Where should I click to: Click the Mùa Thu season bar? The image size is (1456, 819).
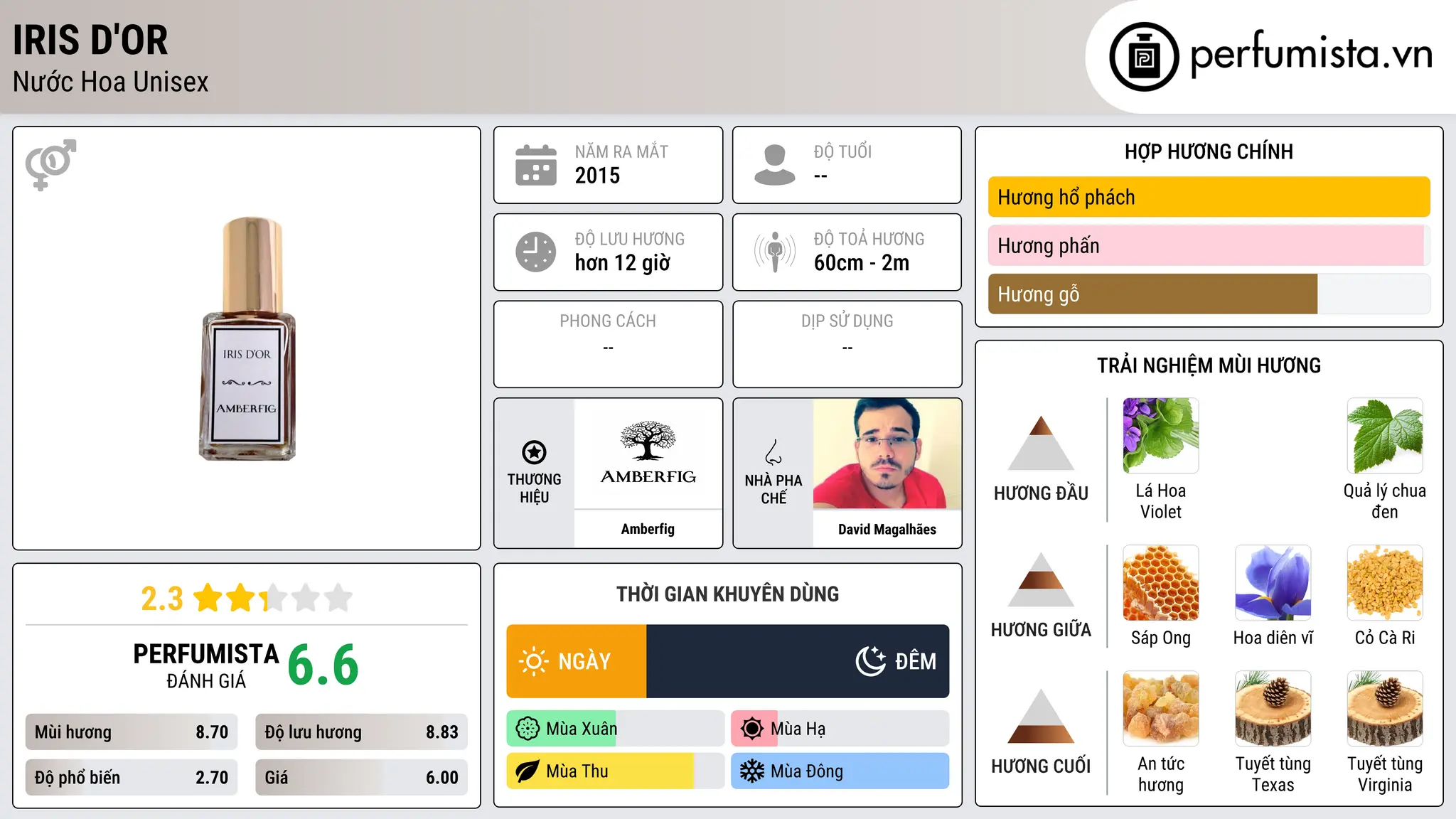pos(616,771)
